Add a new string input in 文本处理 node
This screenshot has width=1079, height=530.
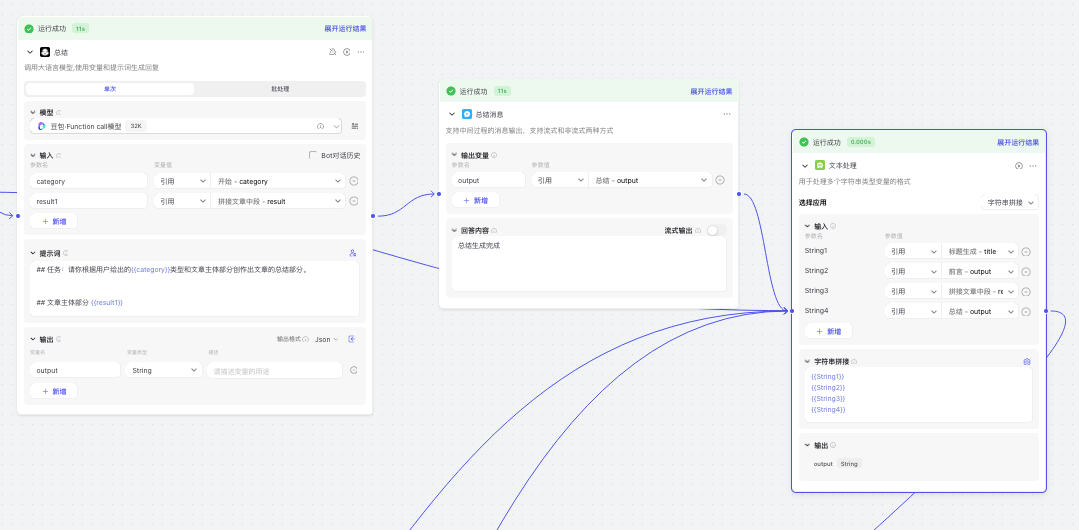[x=829, y=331]
